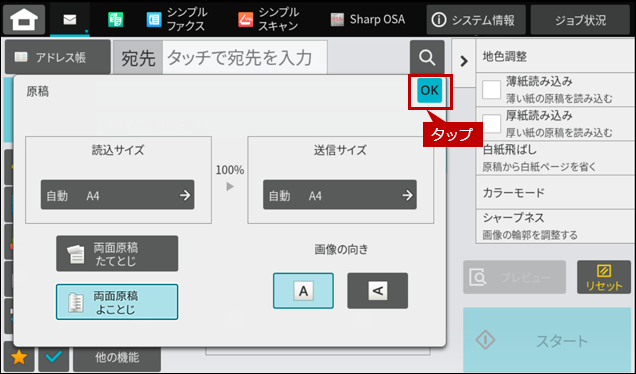The width and height of the screenshot is (636, 374).
Task: Open the green fax mode icon
Action: click(x=116, y=19)
